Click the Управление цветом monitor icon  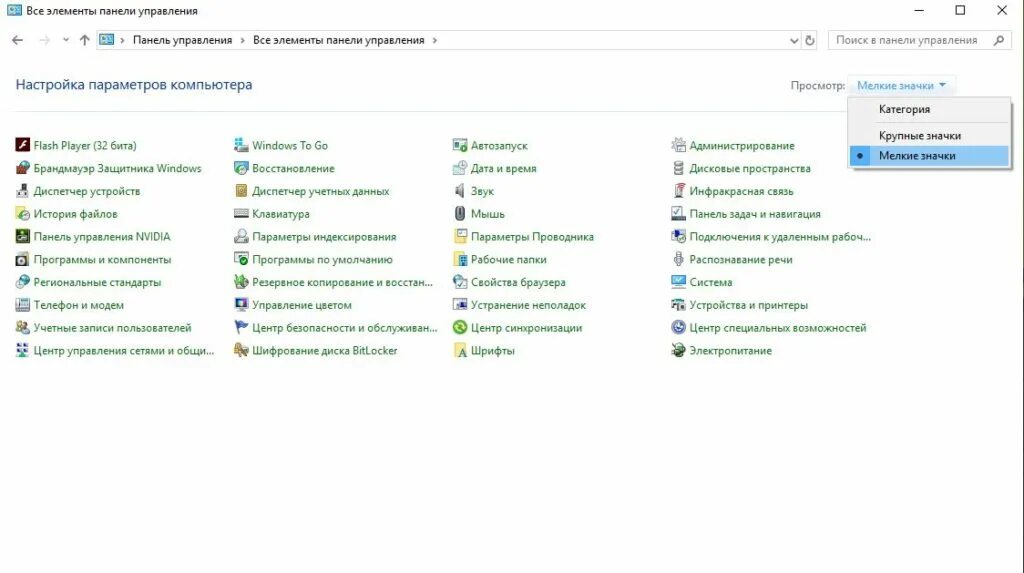241,305
